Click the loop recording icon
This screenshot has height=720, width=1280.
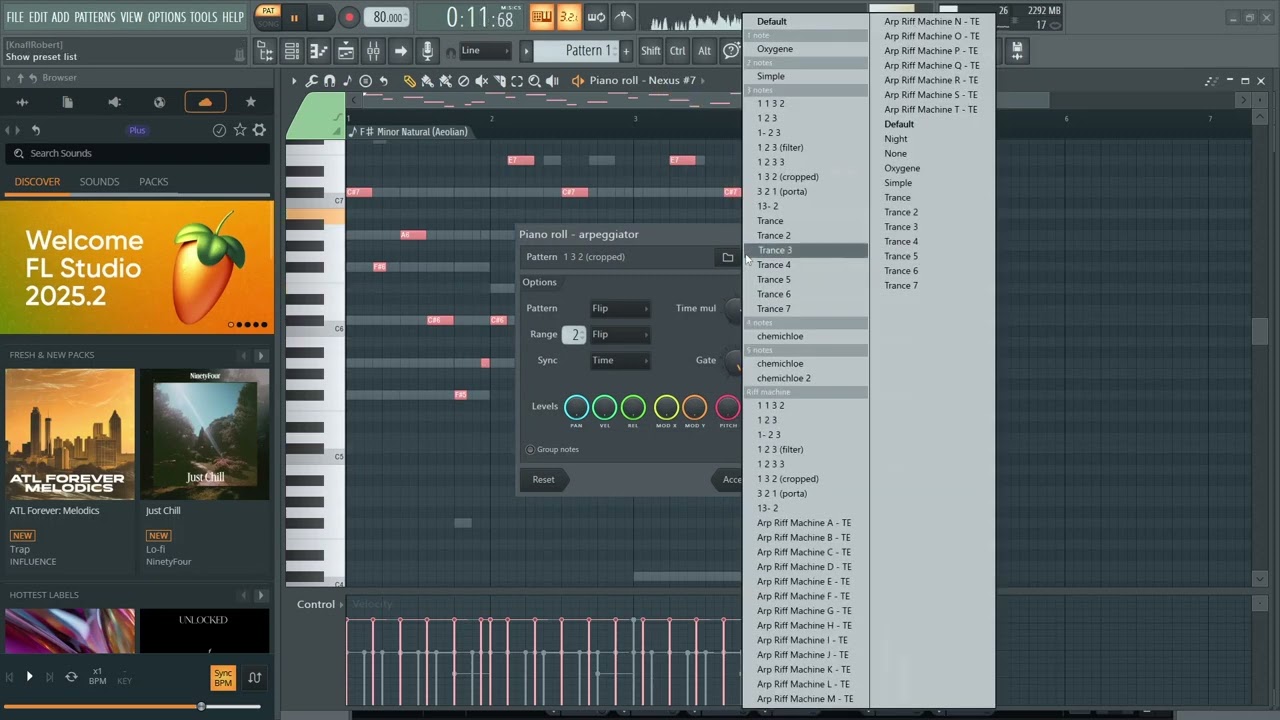click(596, 17)
